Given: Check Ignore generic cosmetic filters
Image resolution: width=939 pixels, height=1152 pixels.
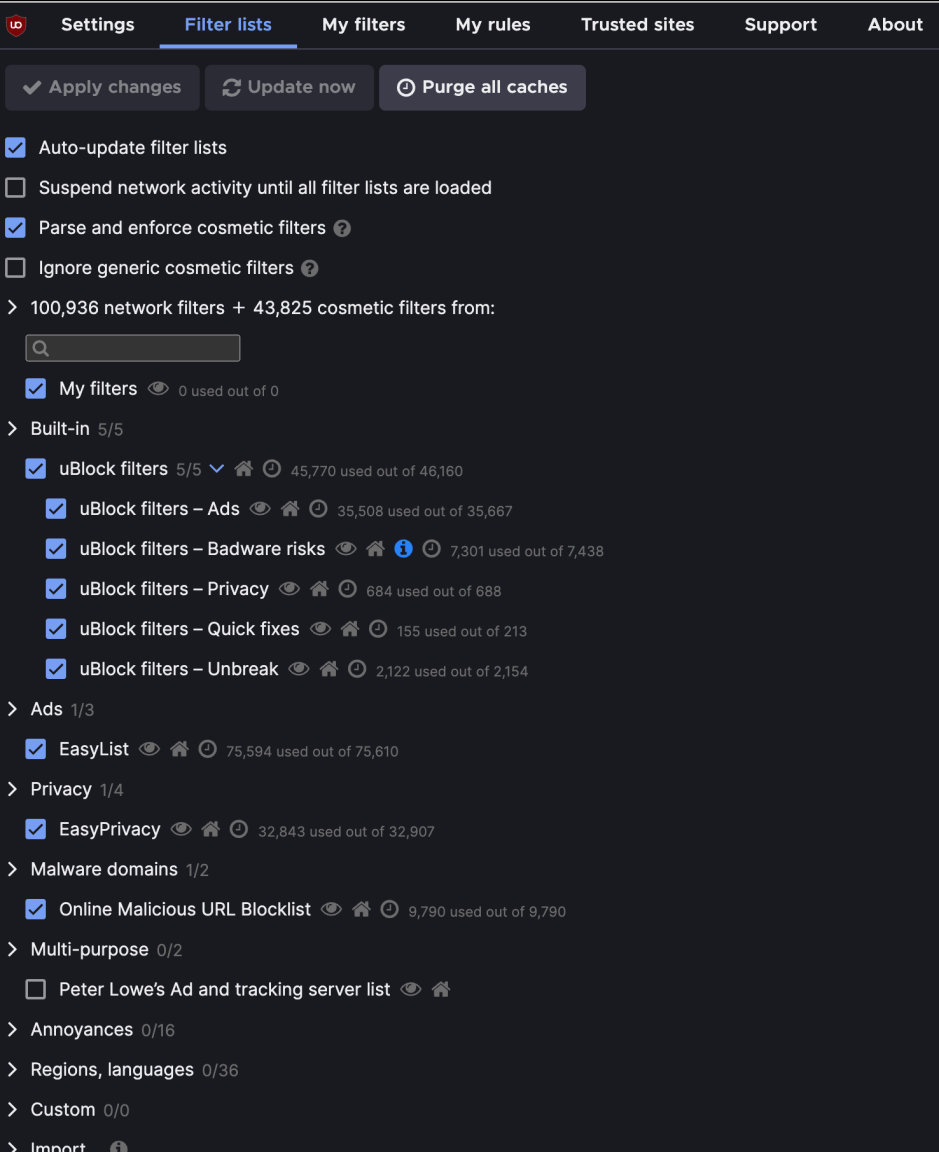Looking at the screenshot, I should (x=15, y=267).
